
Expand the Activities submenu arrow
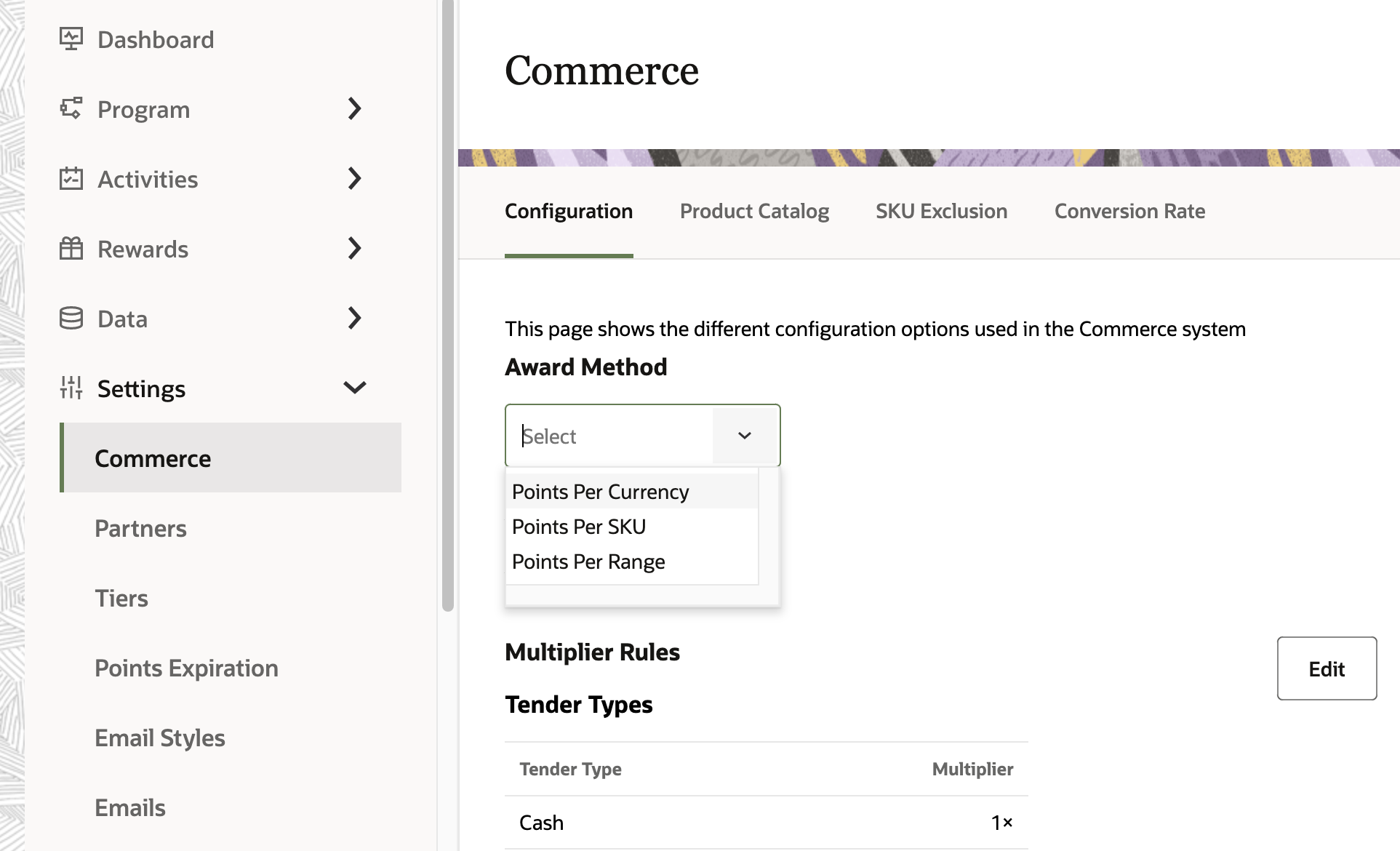354,178
